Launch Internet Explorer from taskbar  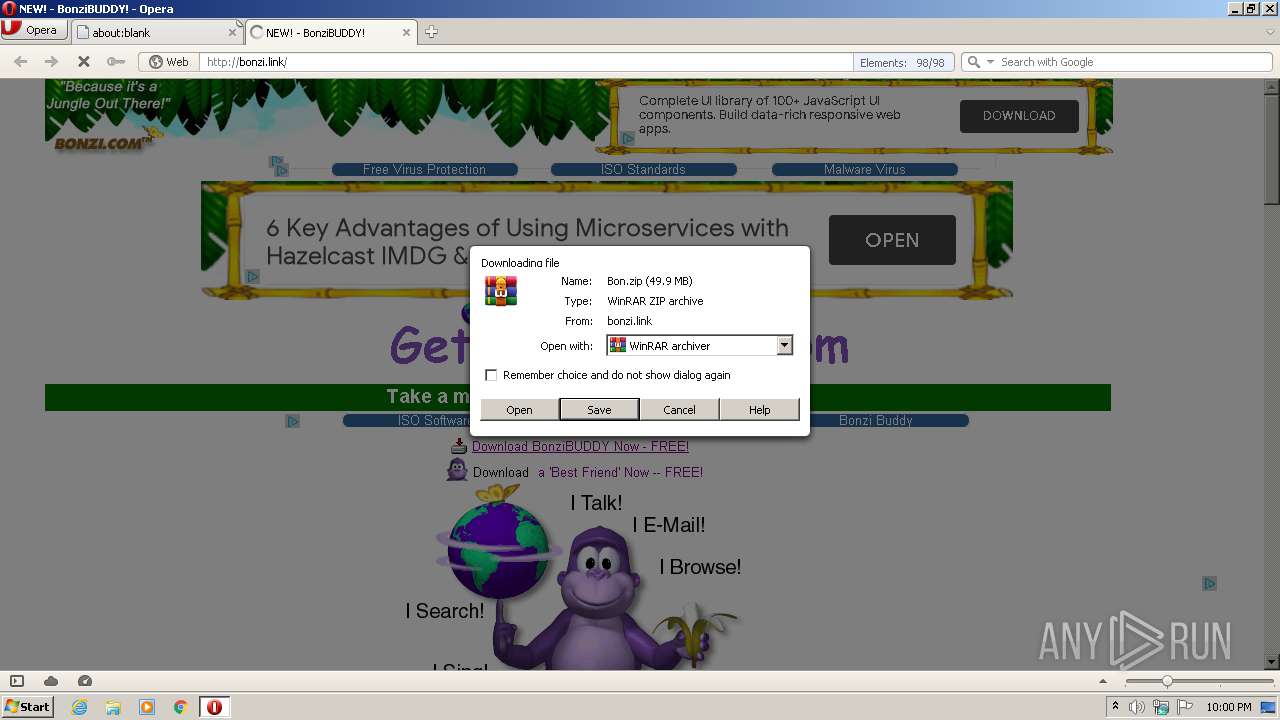(x=80, y=707)
